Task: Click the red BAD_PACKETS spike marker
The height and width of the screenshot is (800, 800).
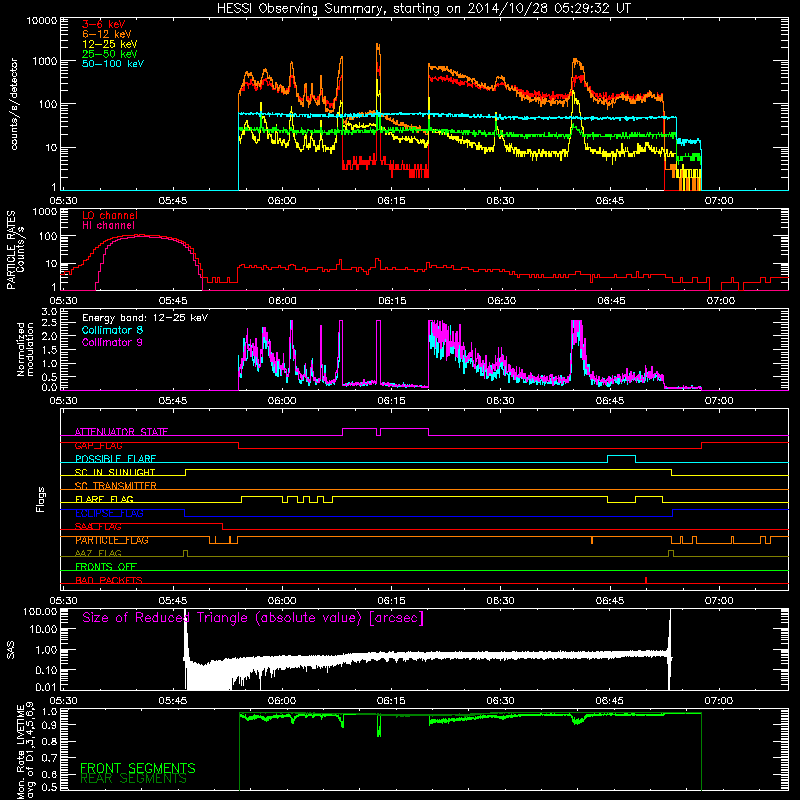Action: coord(646,580)
